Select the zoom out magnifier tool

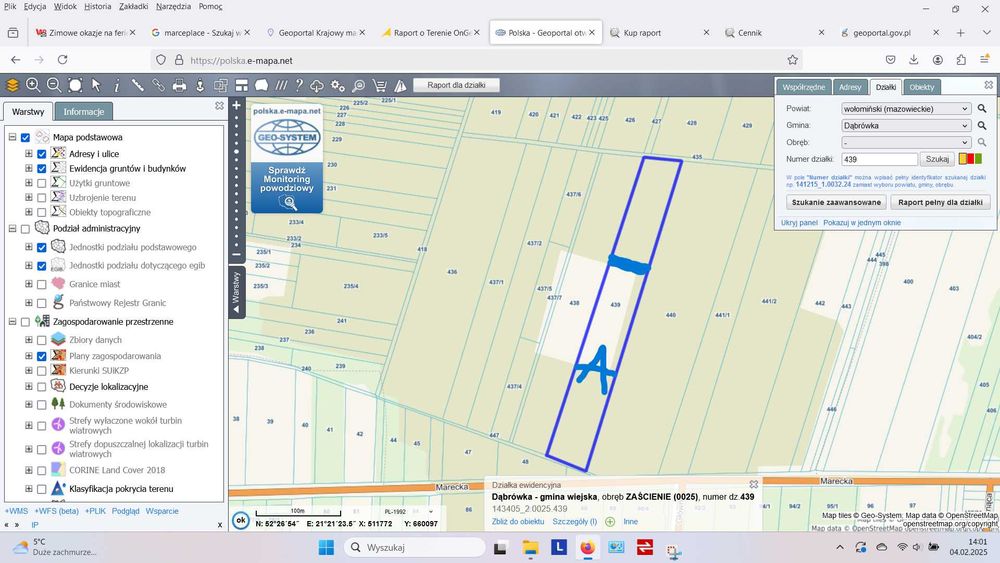54,85
